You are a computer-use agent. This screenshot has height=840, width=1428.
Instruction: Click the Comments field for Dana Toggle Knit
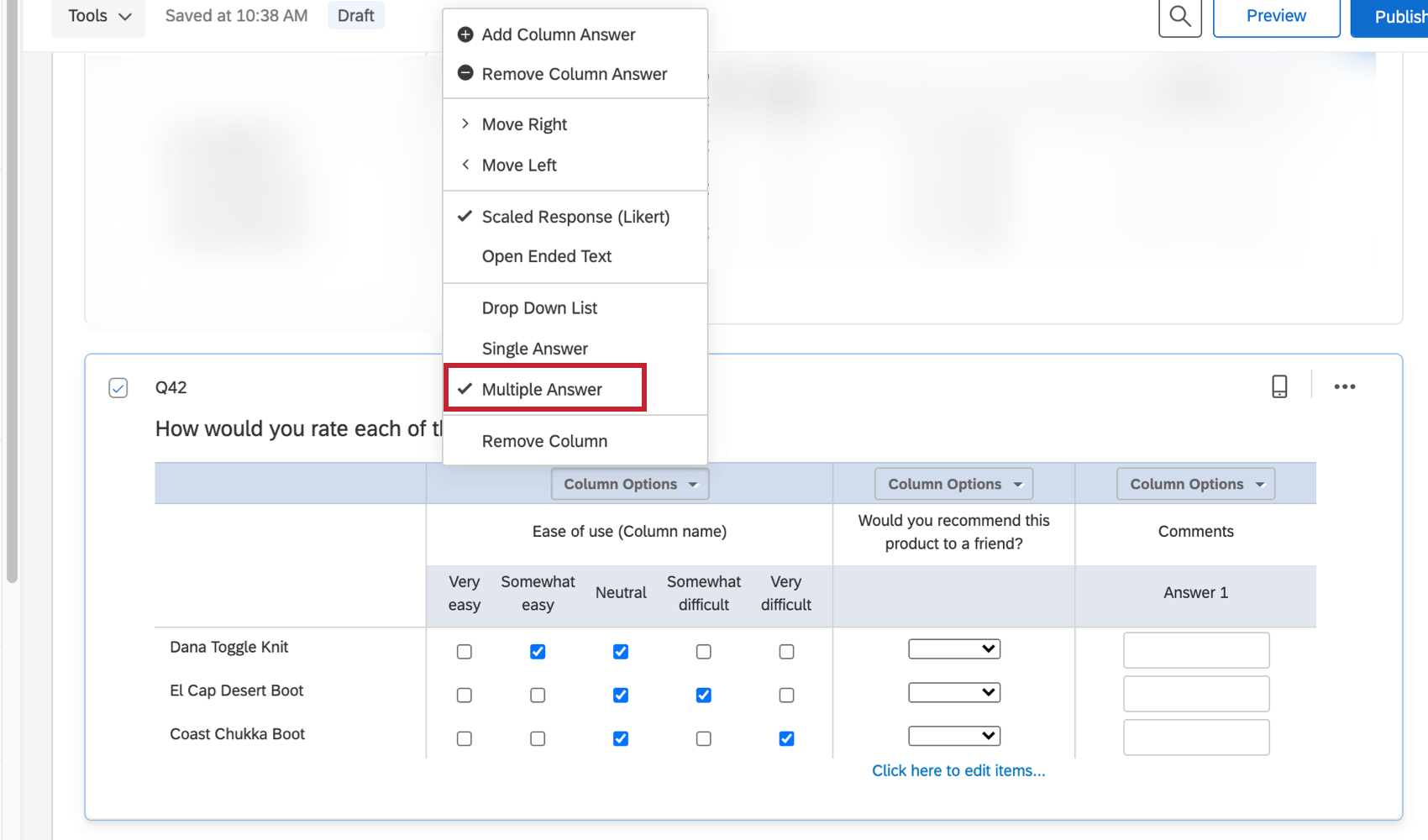(x=1195, y=649)
